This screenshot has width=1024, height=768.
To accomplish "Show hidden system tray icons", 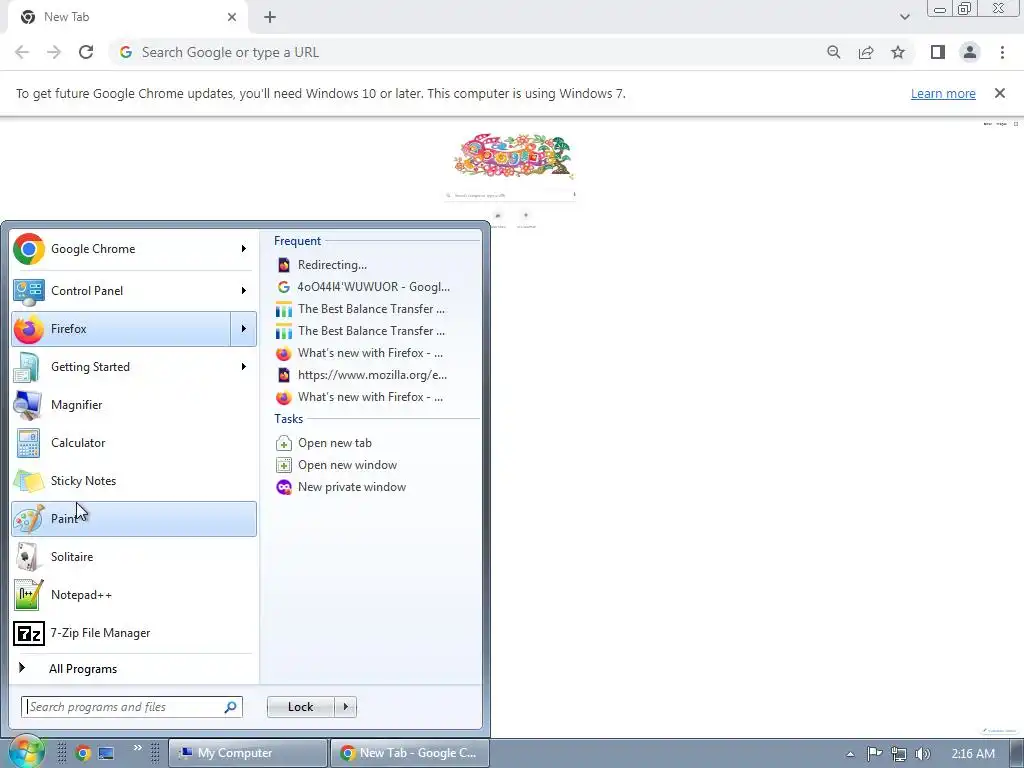I will click(850, 754).
